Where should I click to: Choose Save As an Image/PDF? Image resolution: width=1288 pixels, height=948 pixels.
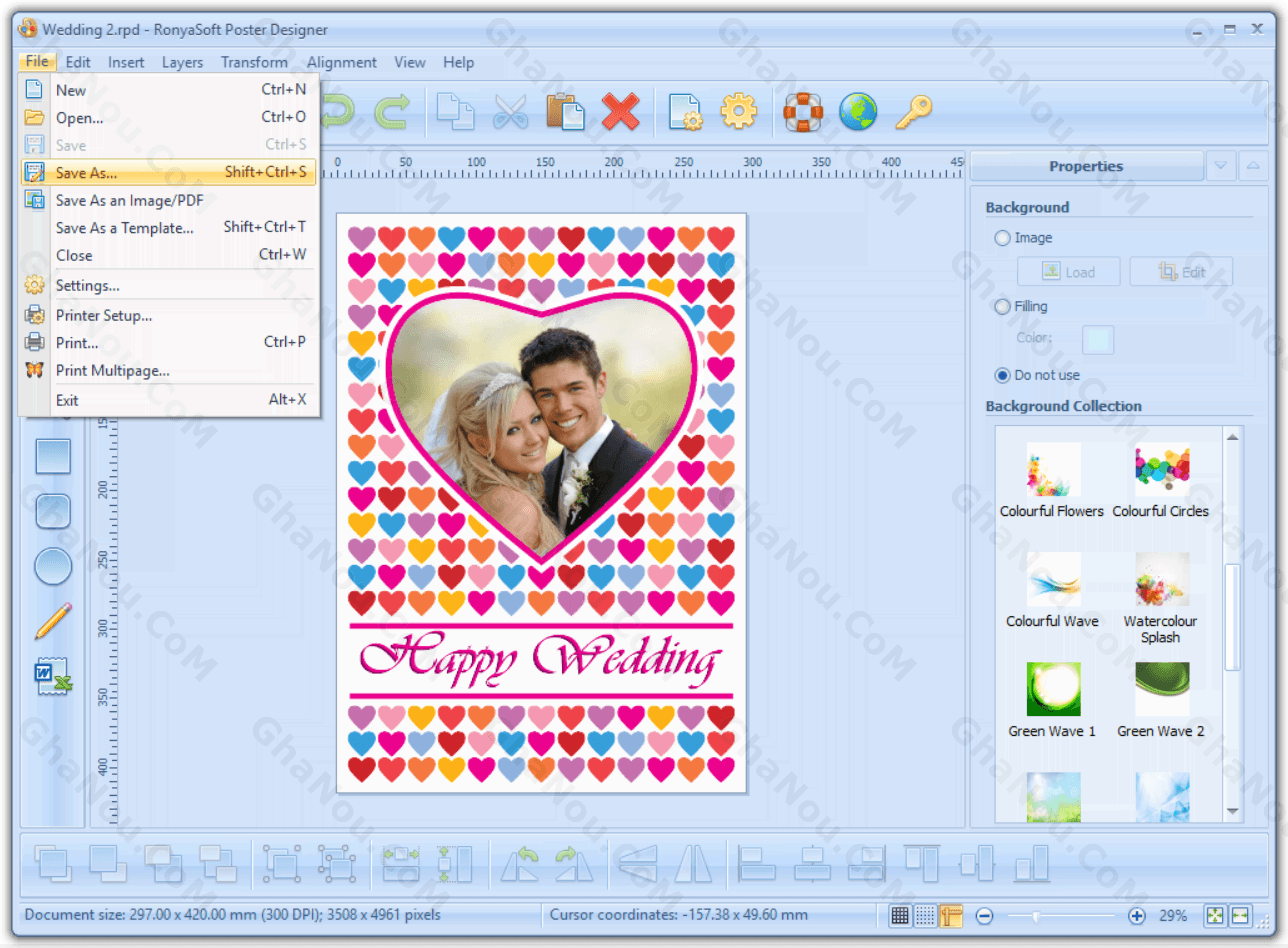[168, 200]
